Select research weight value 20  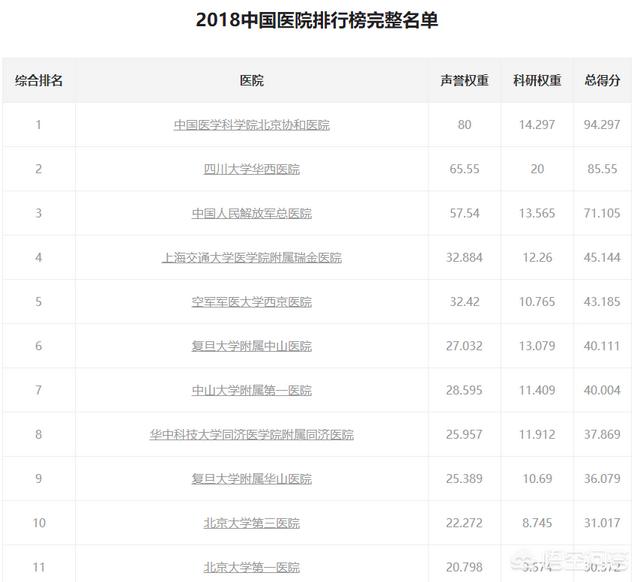point(537,169)
